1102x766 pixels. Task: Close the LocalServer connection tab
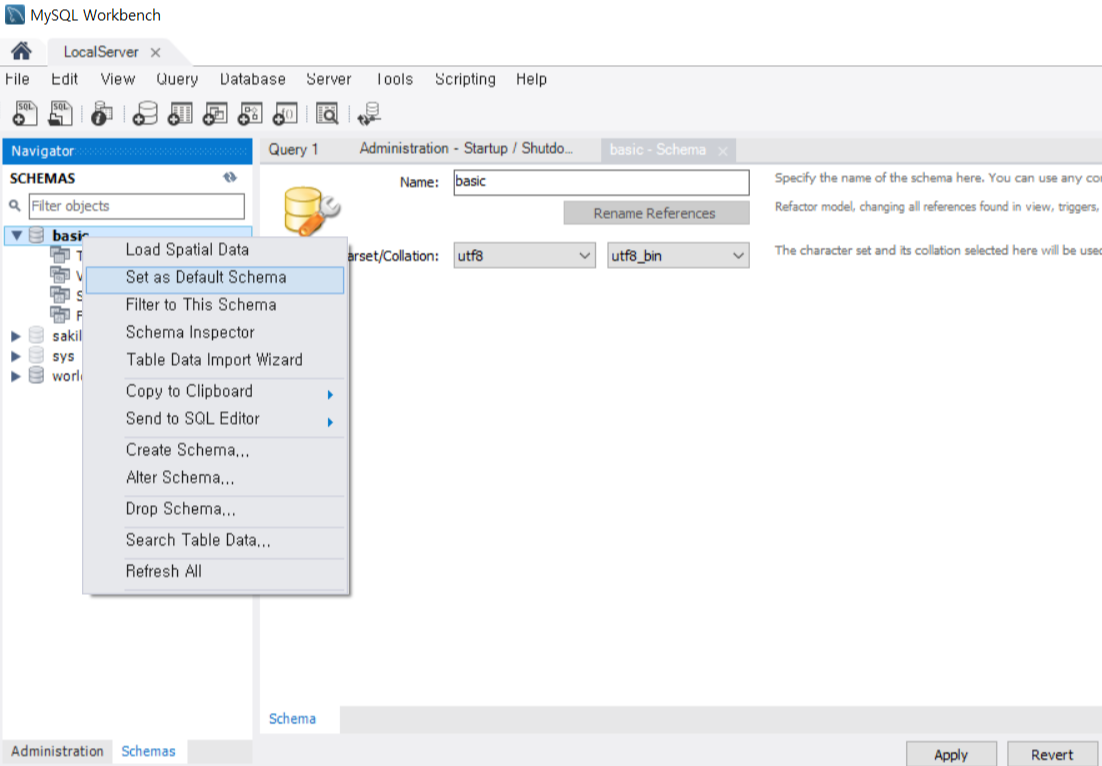155,53
